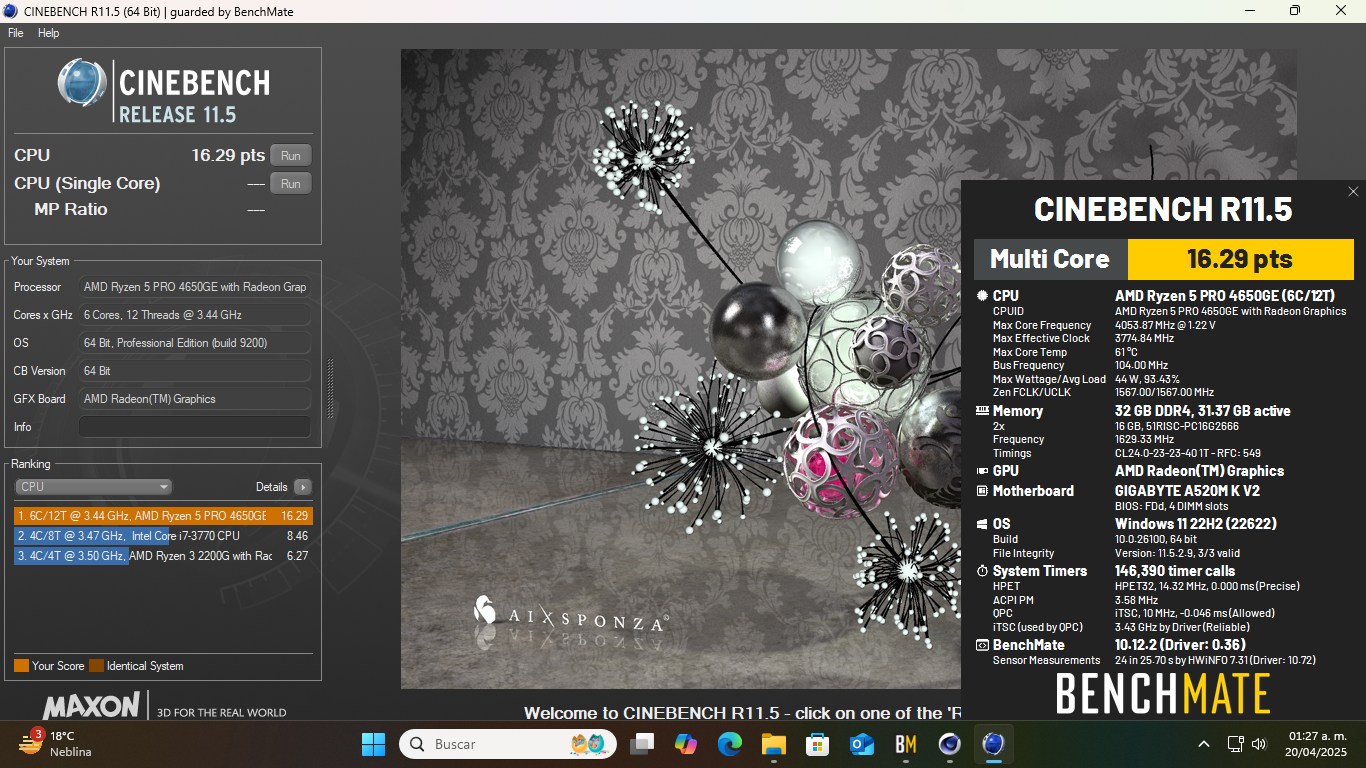Click the OS field showing Professional Edition
1366x768 pixels.
click(195, 343)
